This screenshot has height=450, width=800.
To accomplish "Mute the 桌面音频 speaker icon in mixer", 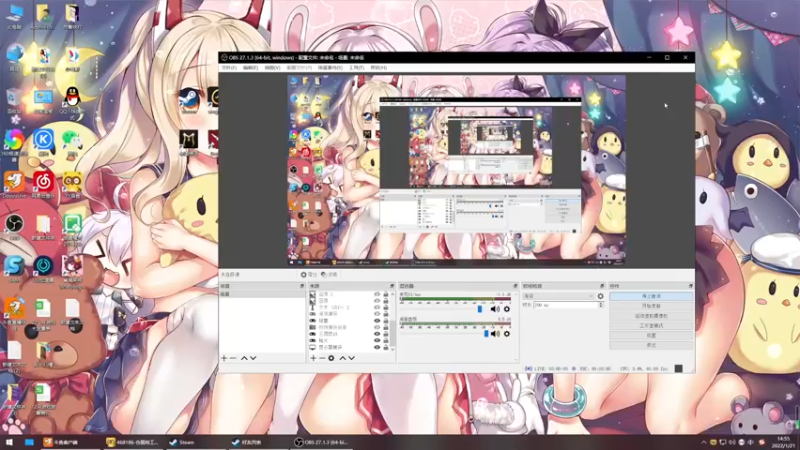I will coord(495,334).
